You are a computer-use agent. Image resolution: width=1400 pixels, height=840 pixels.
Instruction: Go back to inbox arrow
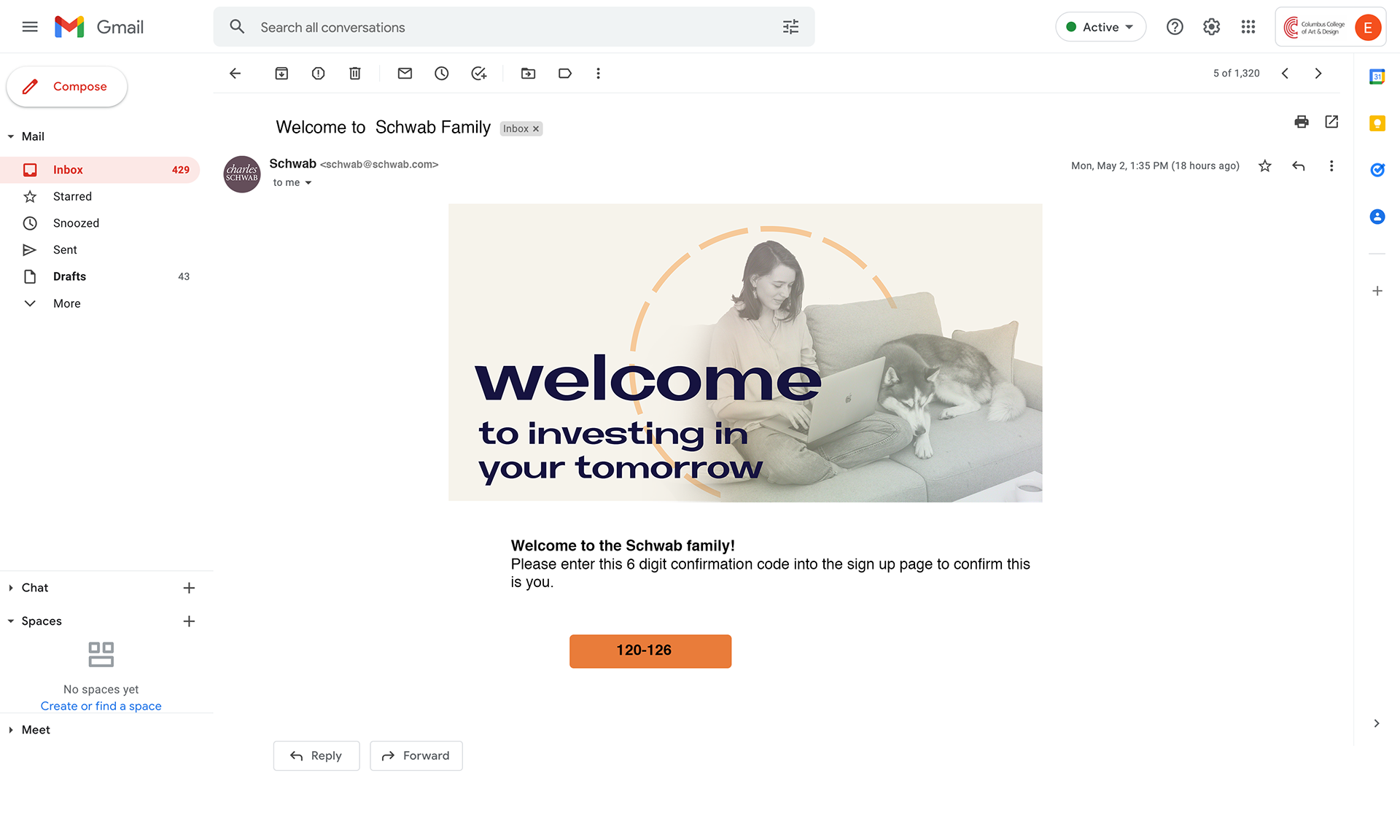[x=235, y=74]
